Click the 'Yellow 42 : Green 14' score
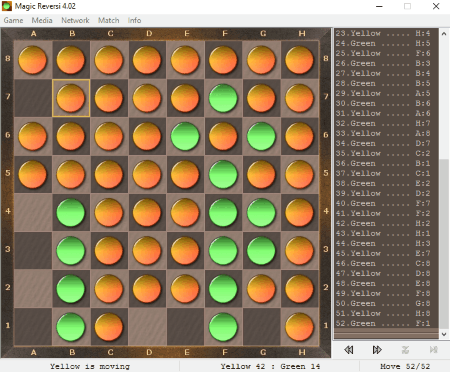The width and height of the screenshot is (450, 372). 270,366
